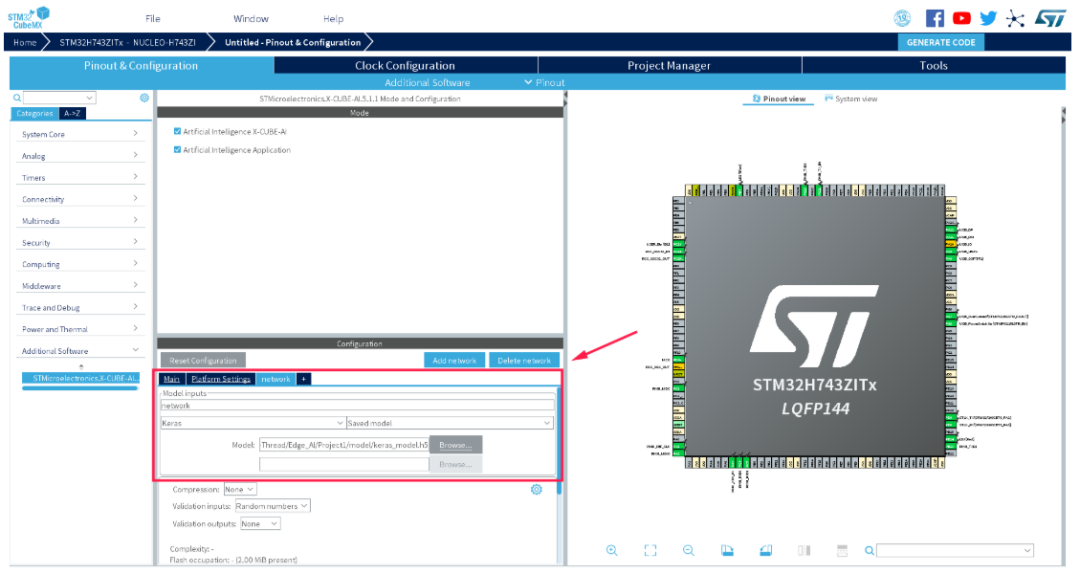This screenshot has width=1080, height=573.
Task: Rotate the chip clockwise
Action: coord(727,550)
